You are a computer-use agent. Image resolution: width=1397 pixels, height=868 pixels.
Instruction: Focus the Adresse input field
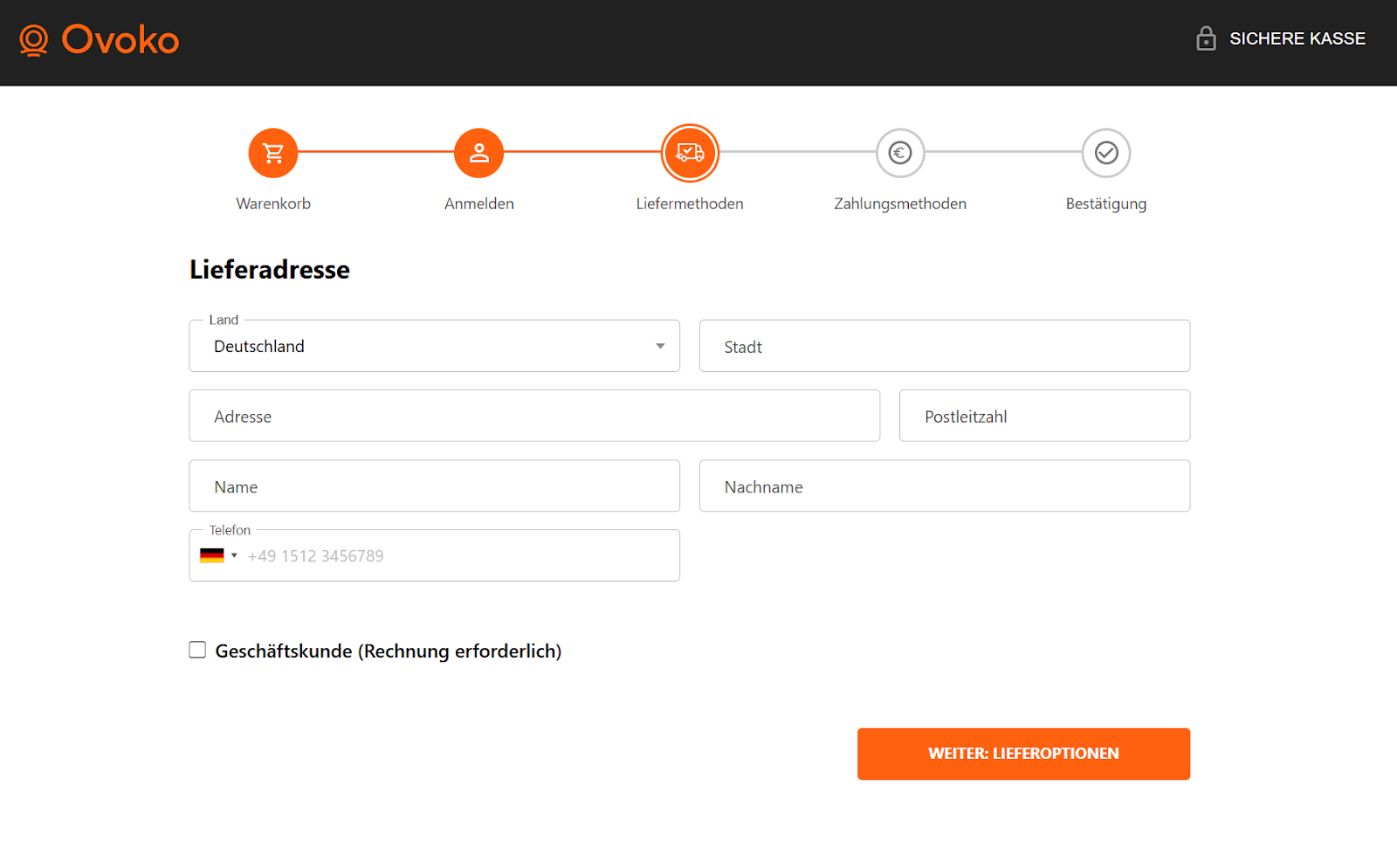534,416
